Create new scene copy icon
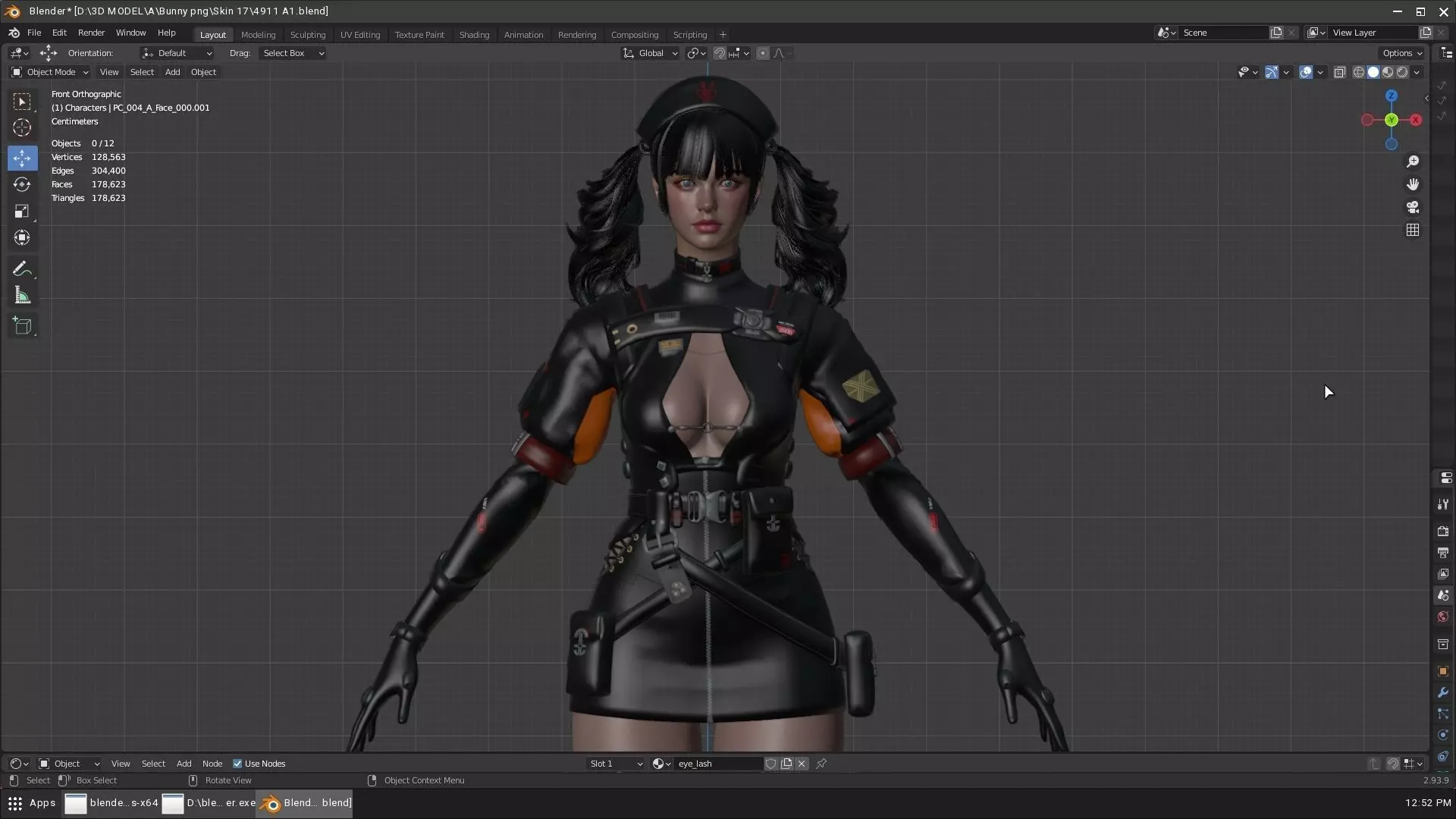The image size is (1456, 819). click(x=1276, y=33)
